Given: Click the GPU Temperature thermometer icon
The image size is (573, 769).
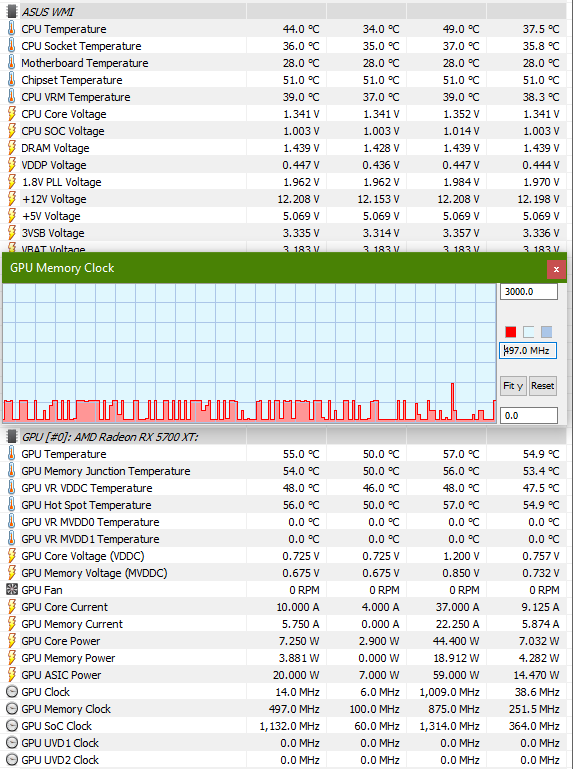Looking at the screenshot, I should point(12,454).
